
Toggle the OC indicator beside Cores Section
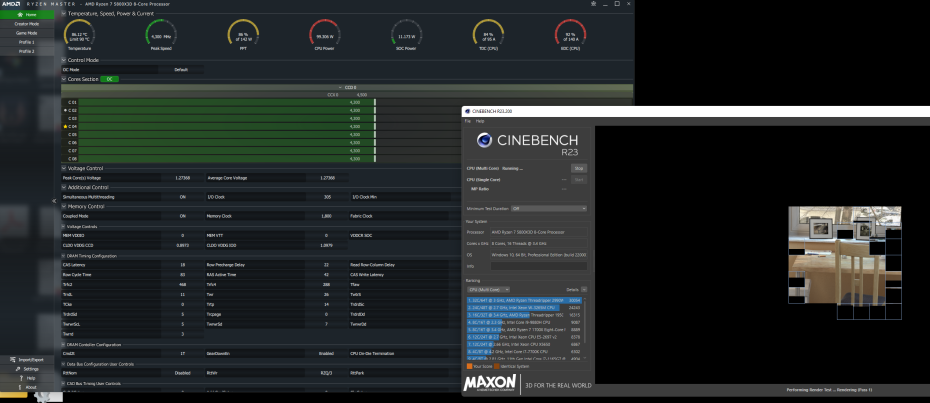pyautogui.click(x=111, y=78)
